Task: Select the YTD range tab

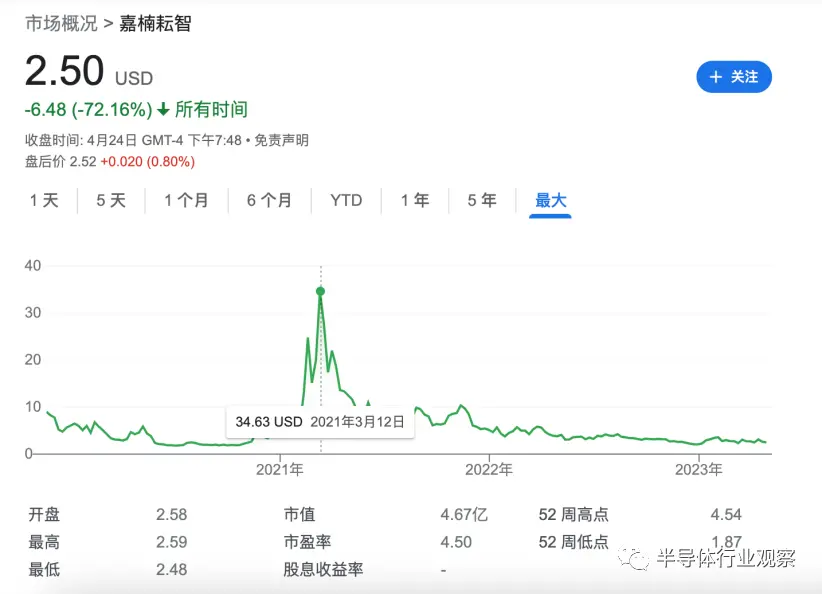Action: point(346,201)
